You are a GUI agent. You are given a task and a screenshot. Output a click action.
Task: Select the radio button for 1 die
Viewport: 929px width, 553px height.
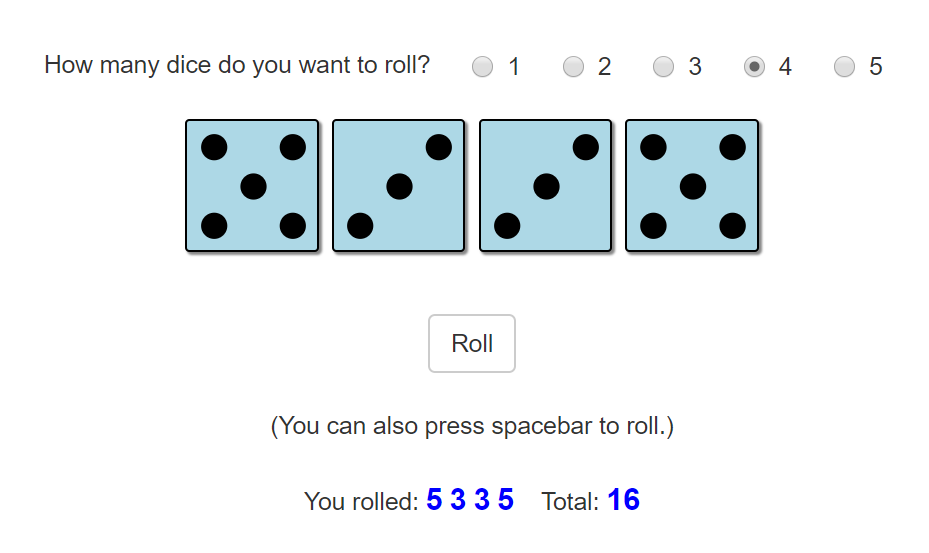[482, 66]
